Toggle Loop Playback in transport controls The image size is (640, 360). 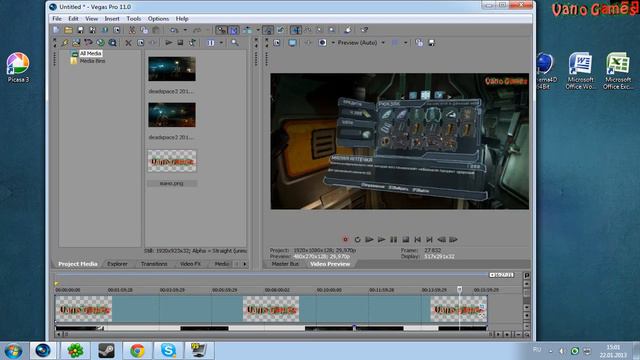pos(357,240)
